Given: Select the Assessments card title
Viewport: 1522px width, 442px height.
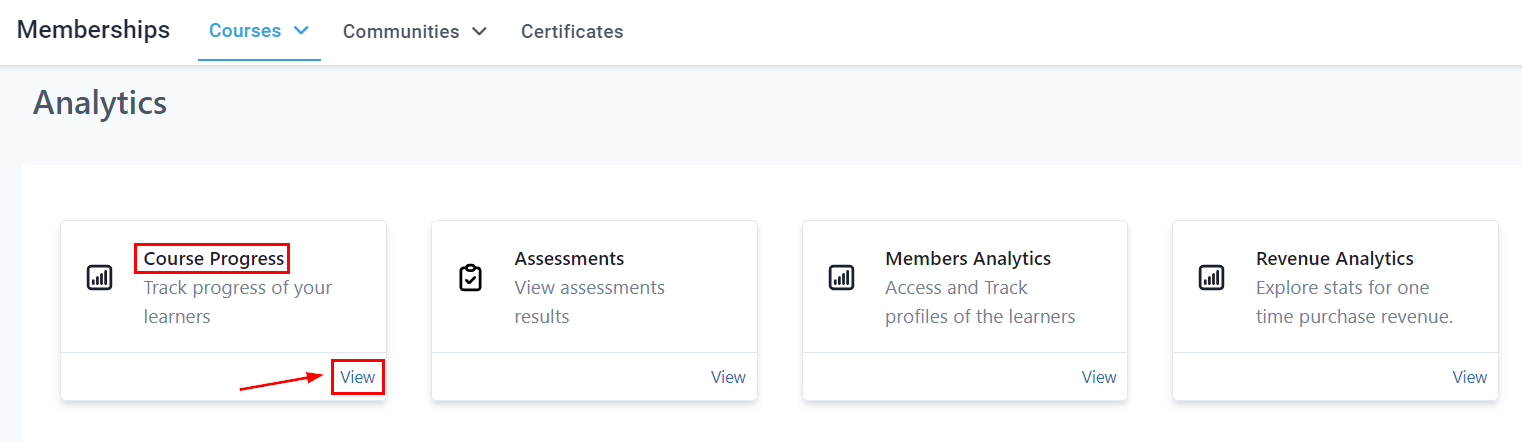Looking at the screenshot, I should pyautogui.click(x=569, y=259).
